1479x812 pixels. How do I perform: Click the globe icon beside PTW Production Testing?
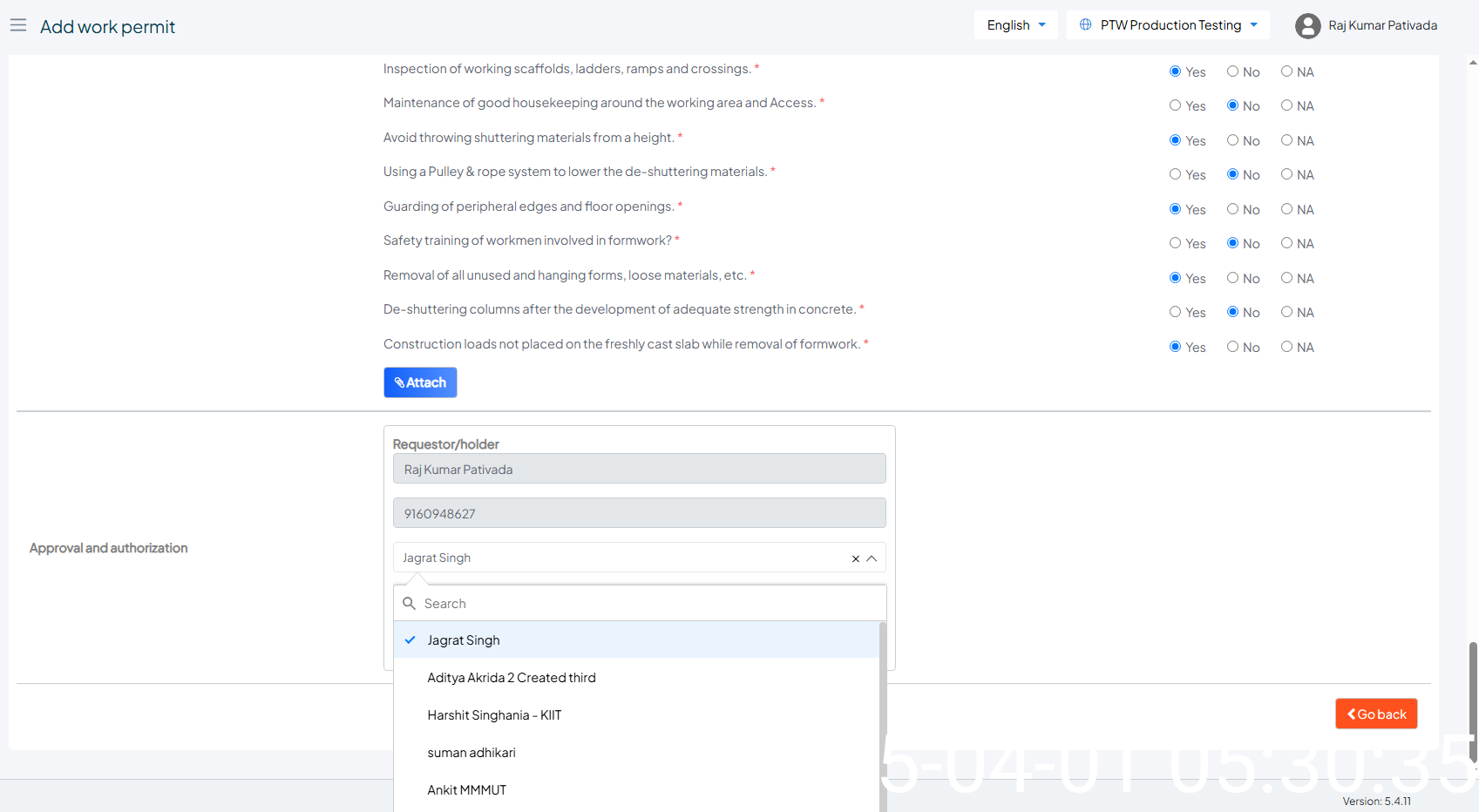(x=1085, y=24)
